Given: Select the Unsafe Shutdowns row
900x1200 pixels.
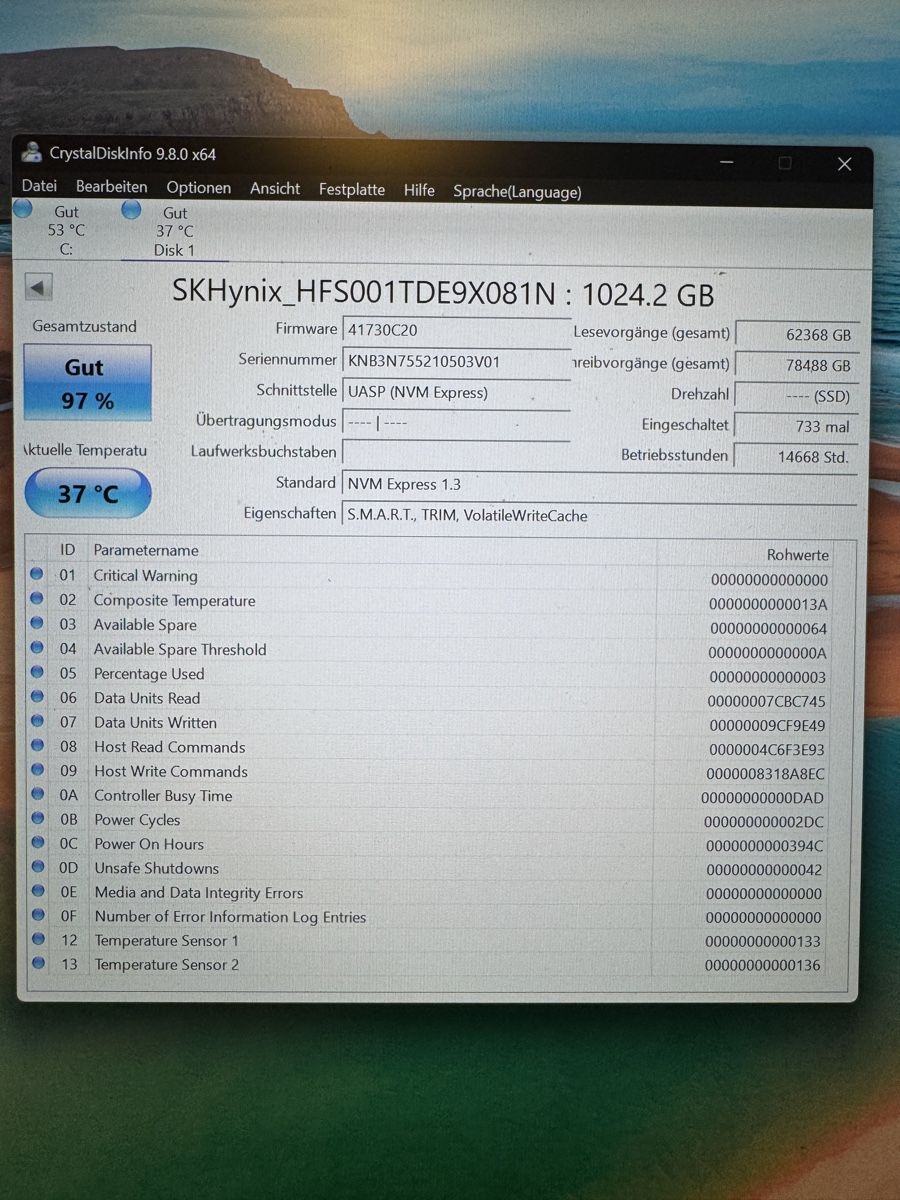Looking at the screenshot, I should [x=430, y=869].
